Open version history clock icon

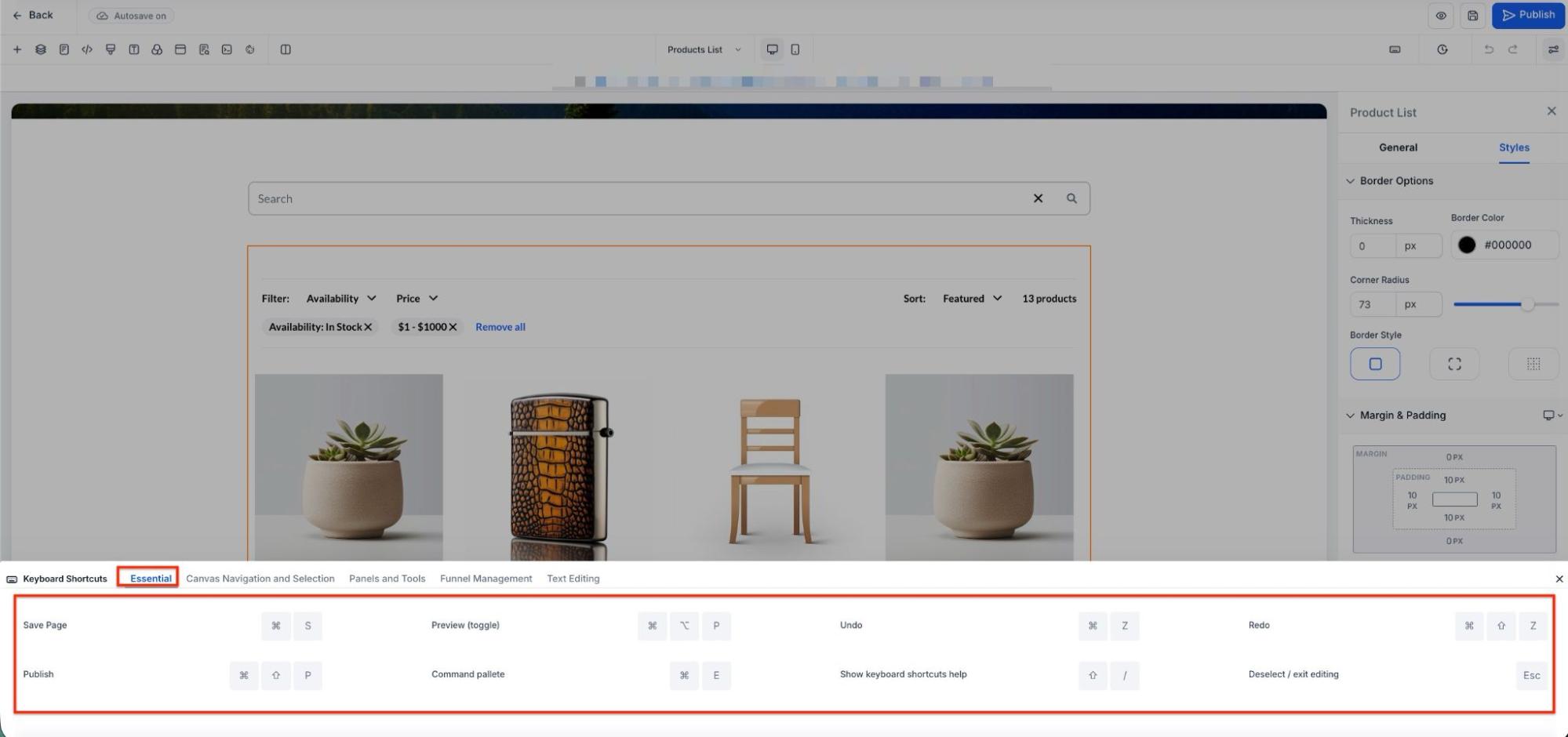(x=1442, y=49)
